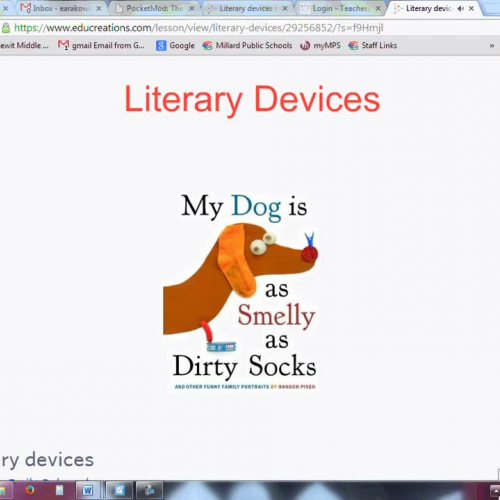
Task: Open the ewit Middle bookmark
Action: click(x=24, y=45)
